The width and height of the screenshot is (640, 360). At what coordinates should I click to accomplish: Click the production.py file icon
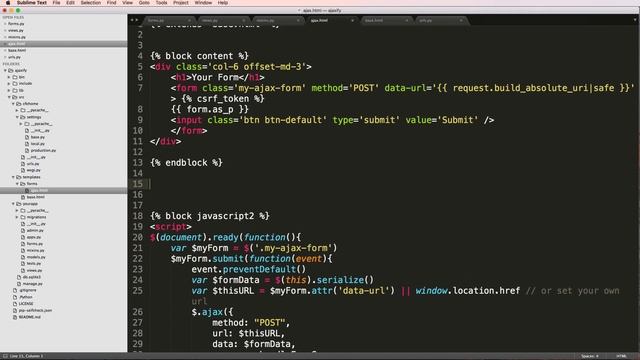pyautogui.click(x=27, y=151)
